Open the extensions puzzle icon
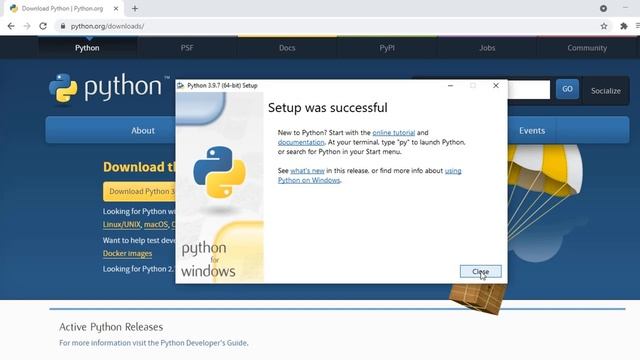Viewport: 640px width, 360px height. pyautogui.click(x=624, y=26)
